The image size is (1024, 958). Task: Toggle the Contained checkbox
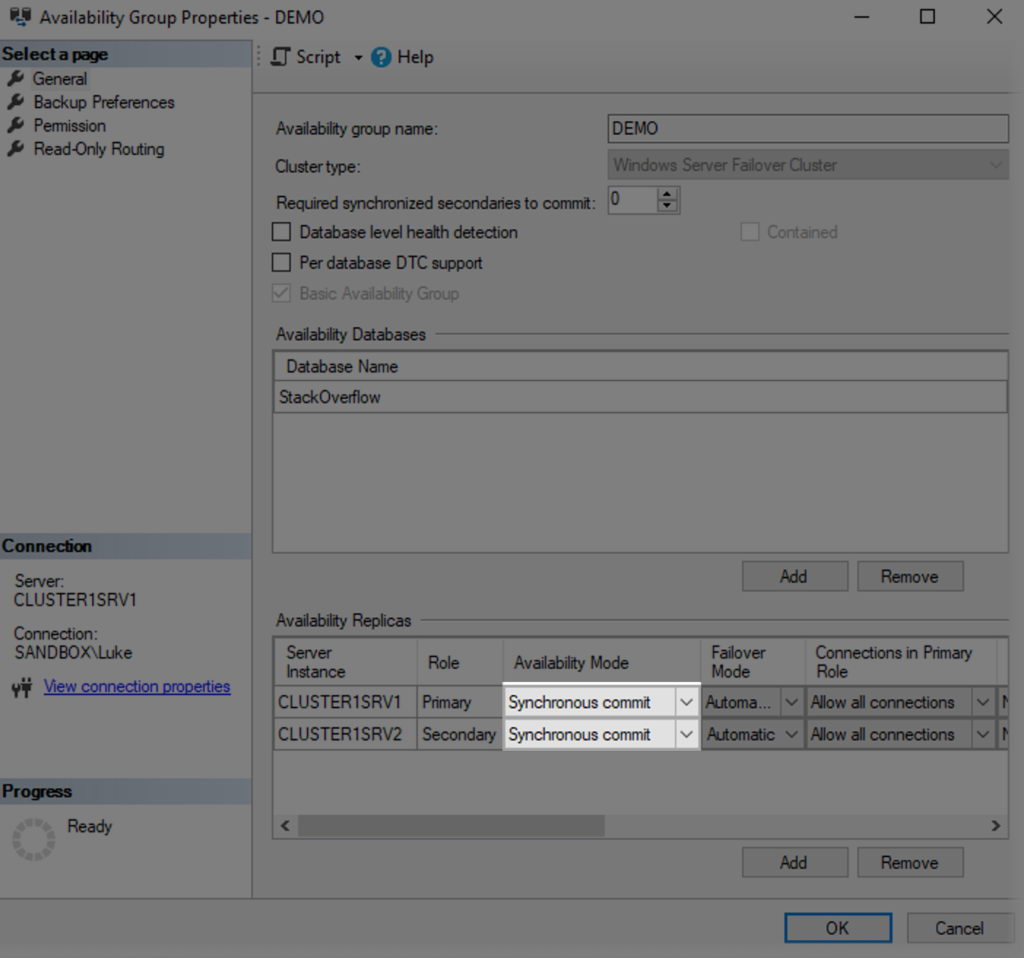pos(750,231)
